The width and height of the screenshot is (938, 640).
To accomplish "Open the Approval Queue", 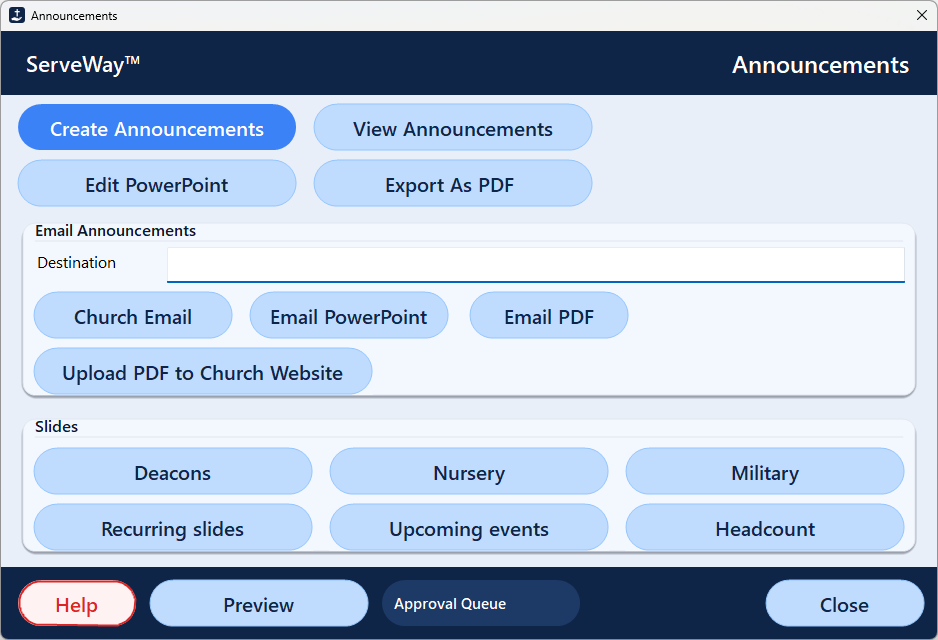I will [x=481, y=604].
